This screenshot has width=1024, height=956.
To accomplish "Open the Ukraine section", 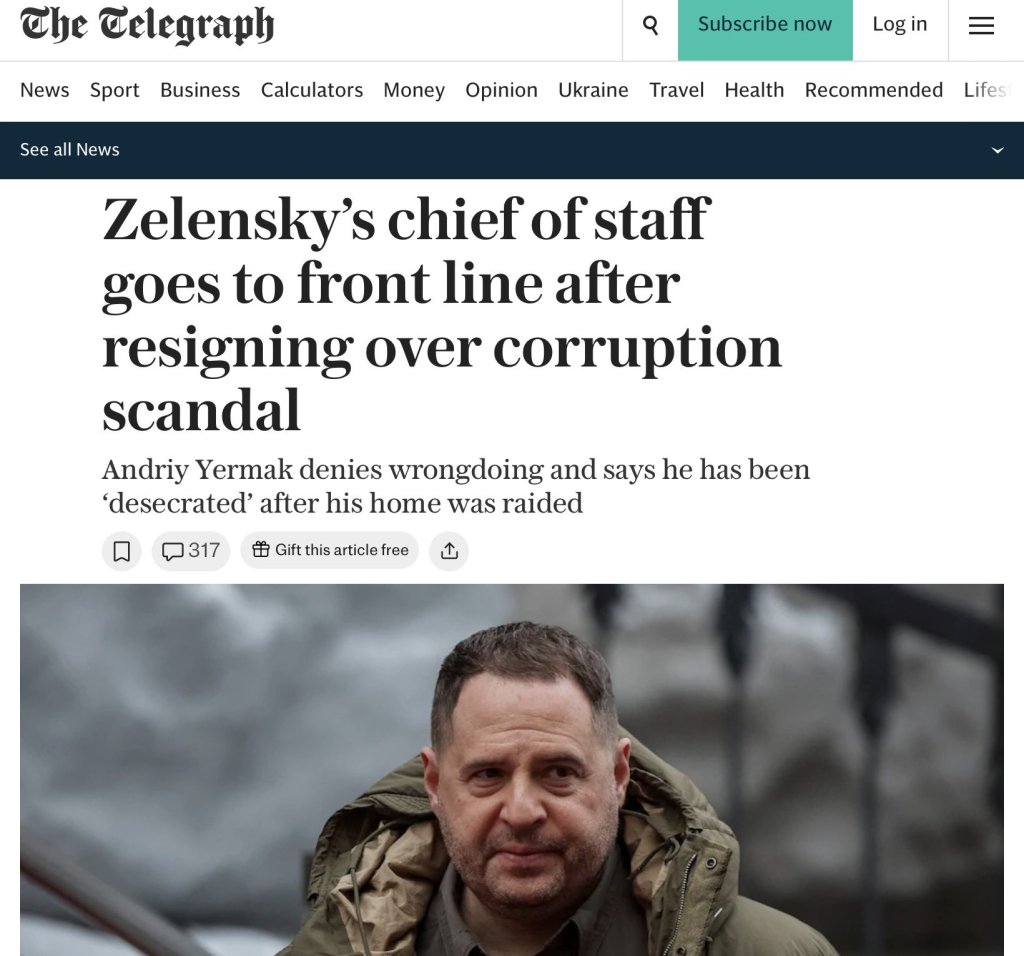I will click(x=593, y=90).
